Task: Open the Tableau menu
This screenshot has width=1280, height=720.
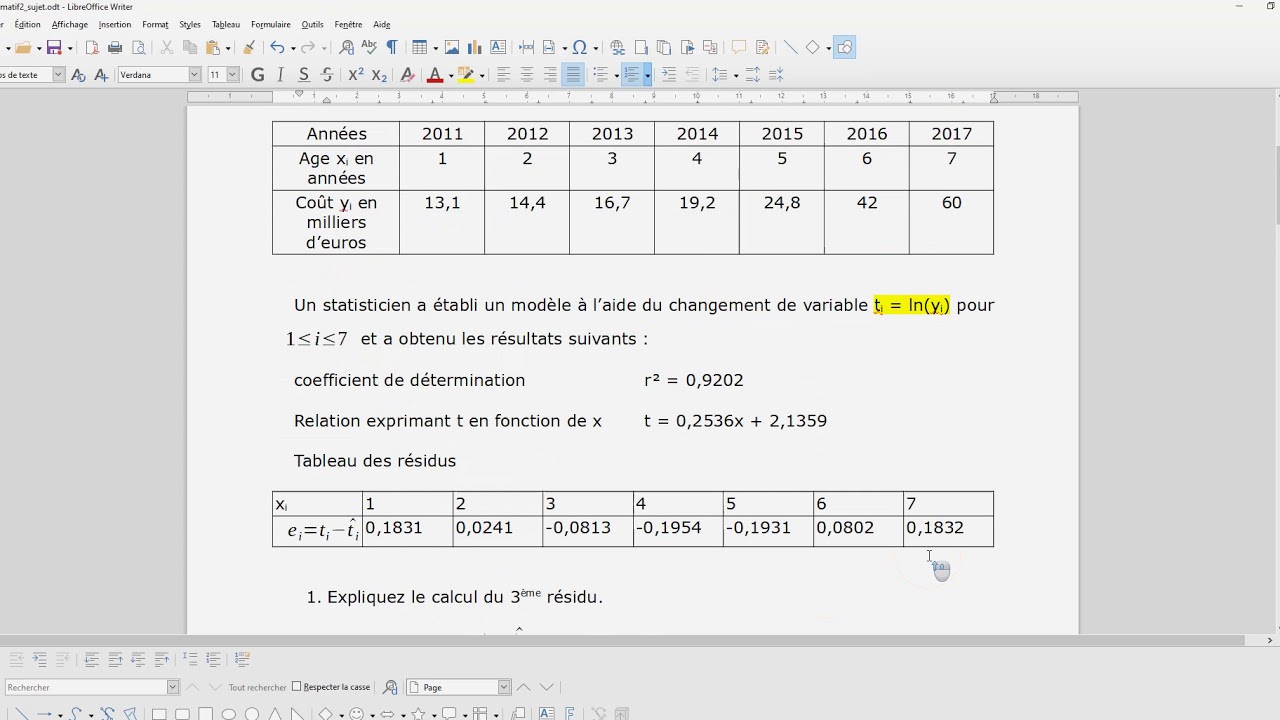Action: [226, 24]
